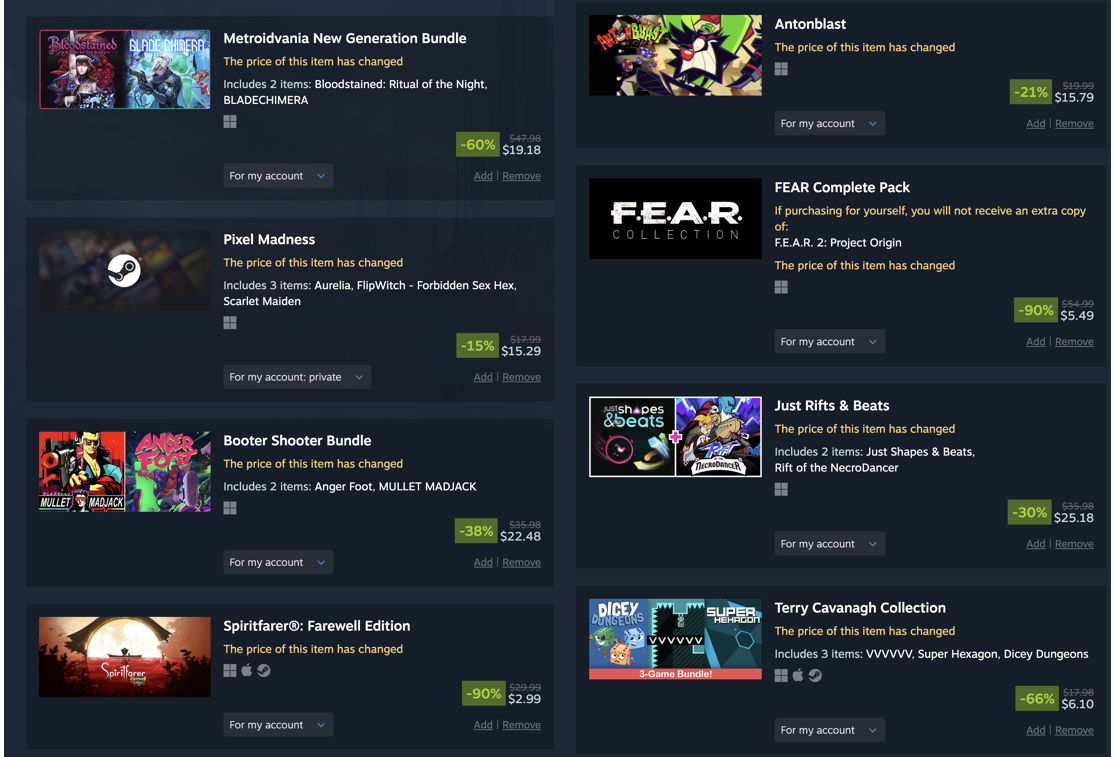
Task: Open account dropdown for Just Rifts & Beats
Action: [829, 544]
